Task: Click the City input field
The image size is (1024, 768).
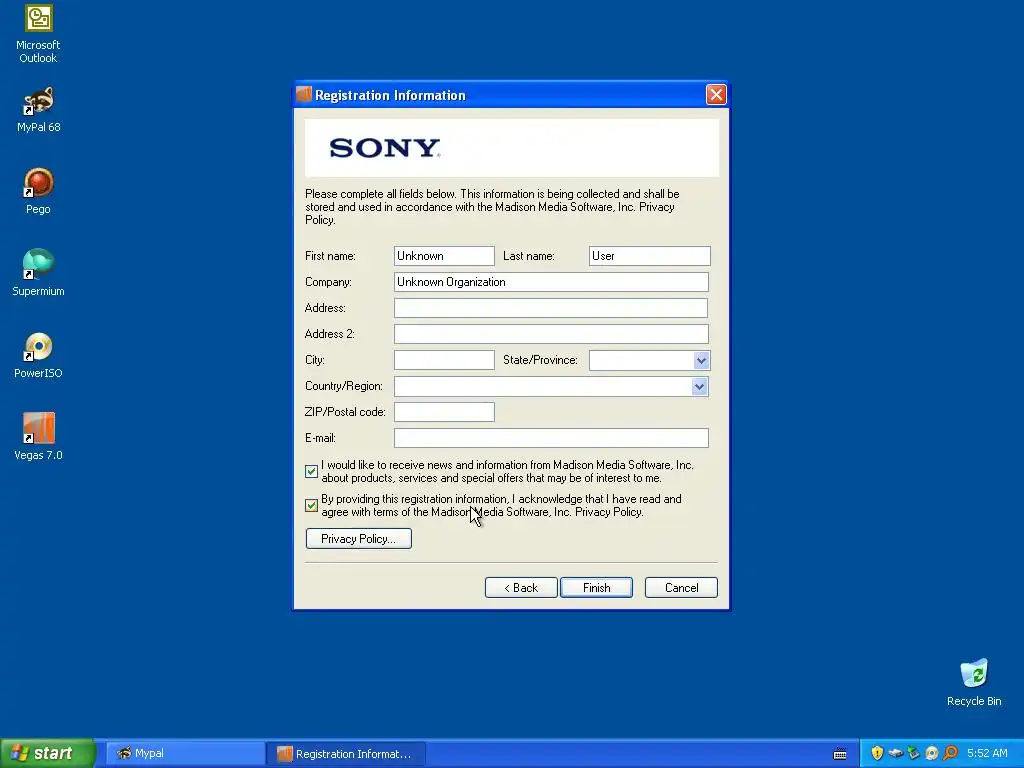Action: coord(444,360)
